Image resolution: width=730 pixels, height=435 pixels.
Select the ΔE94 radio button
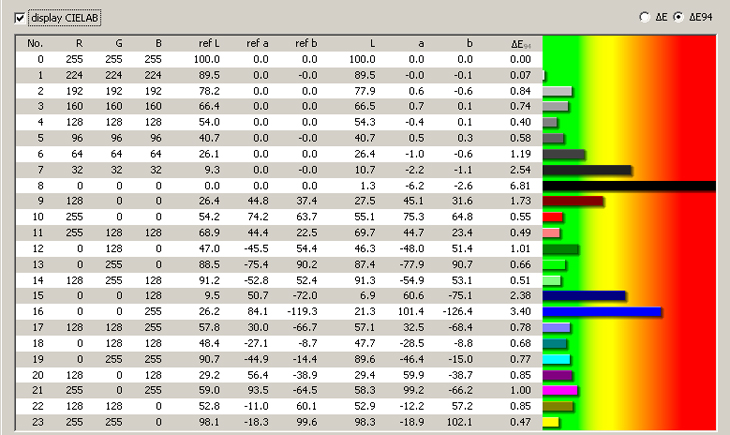pyautogui.click(x=679, y=17)
